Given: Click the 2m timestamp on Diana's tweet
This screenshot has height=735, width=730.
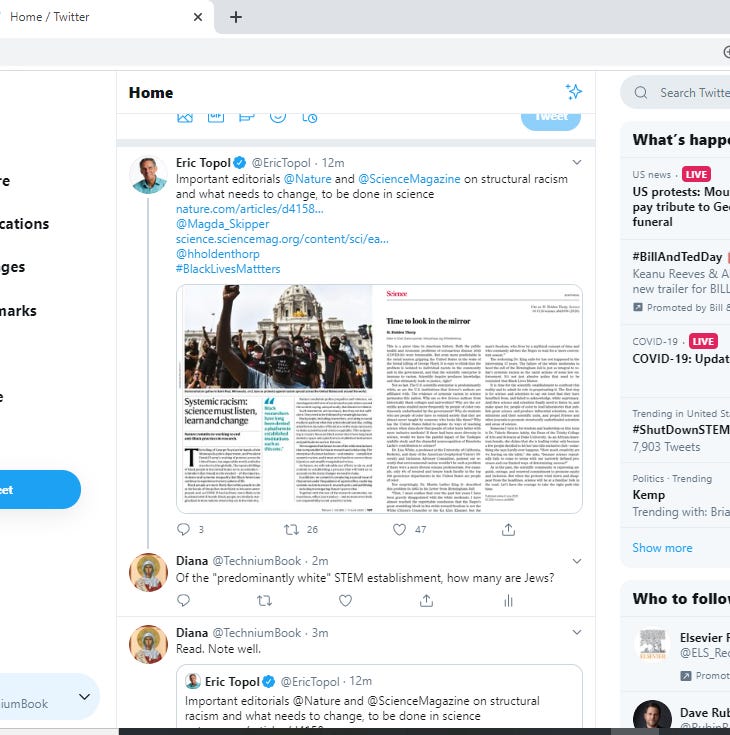Looking at the screenshot, I should click(x=320, y=561).
